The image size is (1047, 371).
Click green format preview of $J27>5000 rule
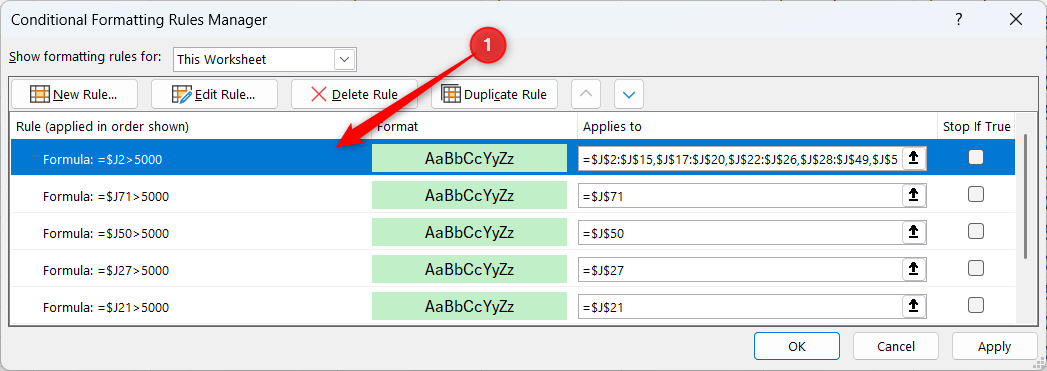pyautogui.click(x=469, y=270)
